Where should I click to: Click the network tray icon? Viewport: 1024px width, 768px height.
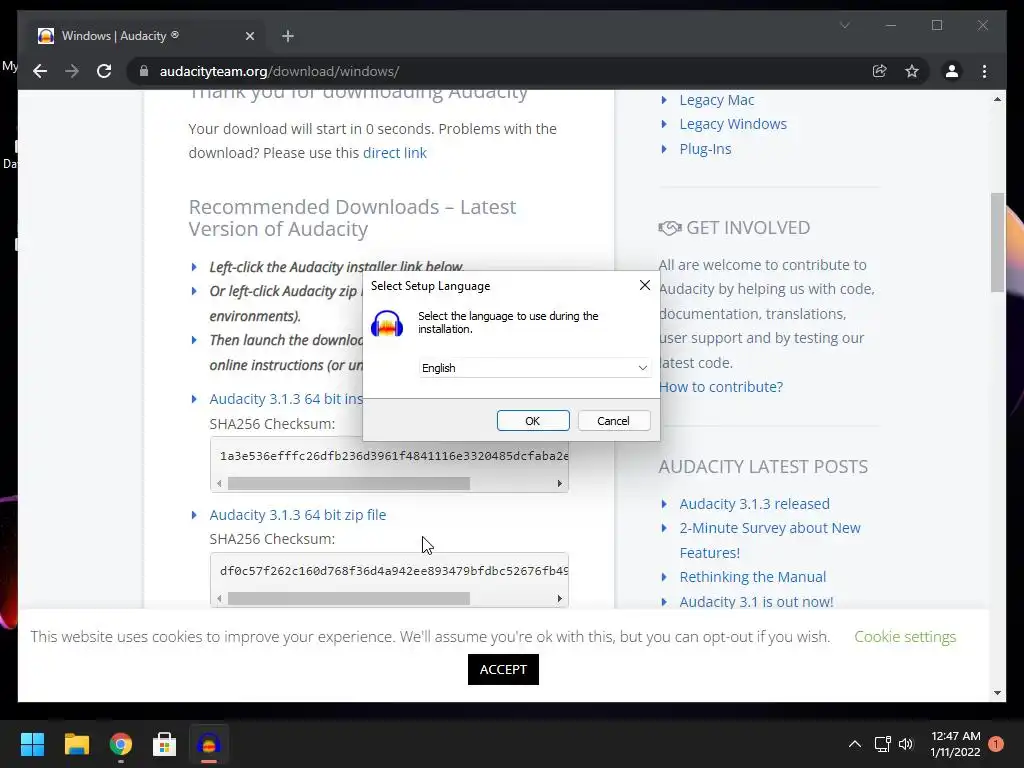click(882, 744)
